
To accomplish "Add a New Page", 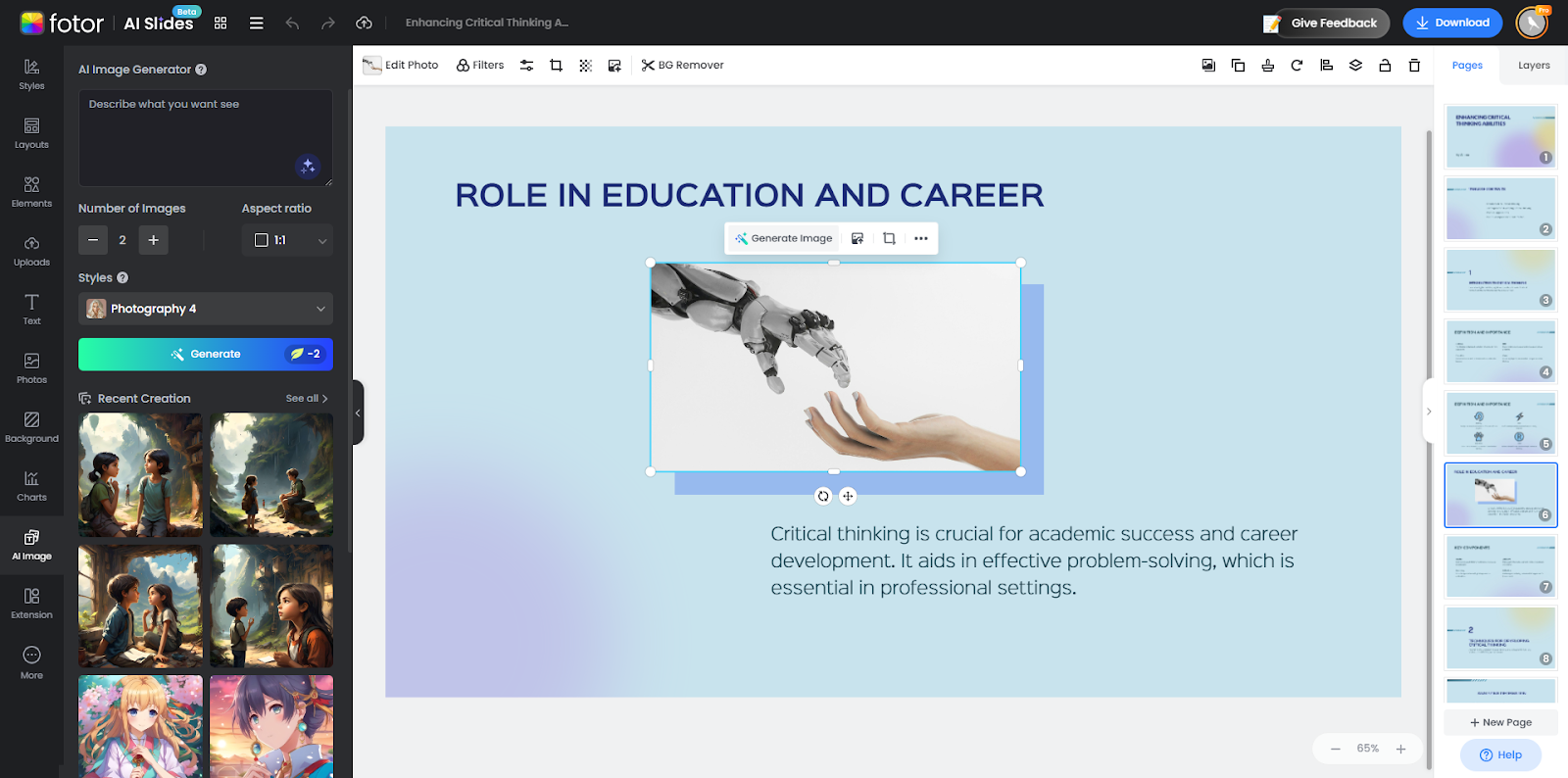I will [x=1500, y=722].
